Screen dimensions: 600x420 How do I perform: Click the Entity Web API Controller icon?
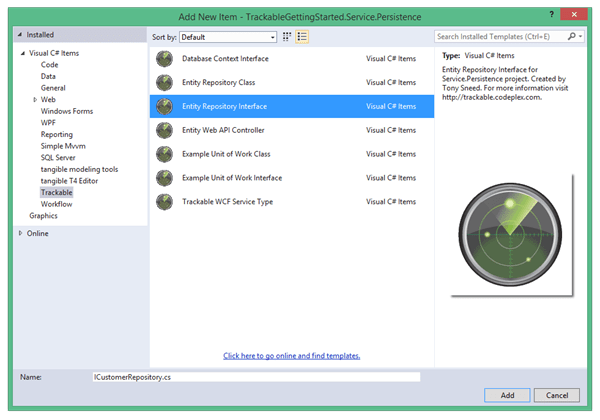coord(164,130)
